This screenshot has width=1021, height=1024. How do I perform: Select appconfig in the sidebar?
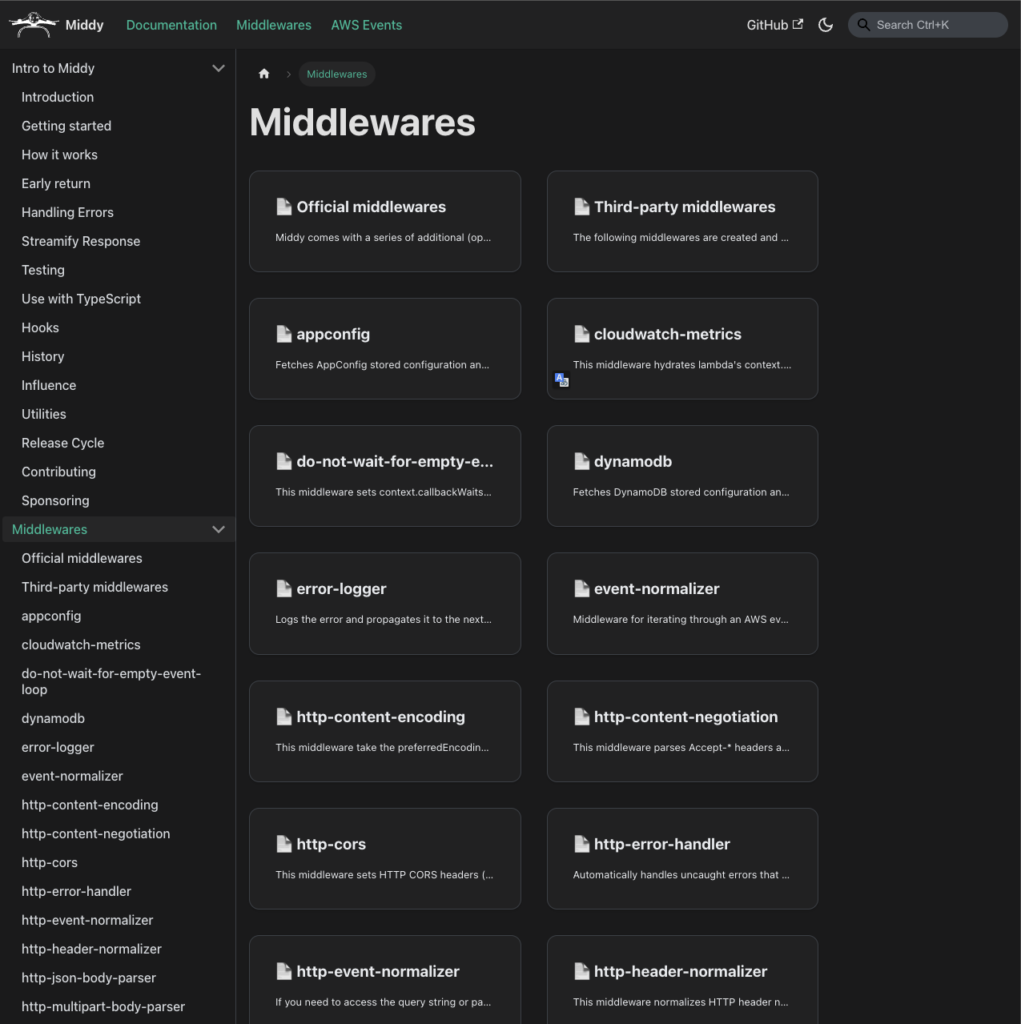[x=52, y=616]
